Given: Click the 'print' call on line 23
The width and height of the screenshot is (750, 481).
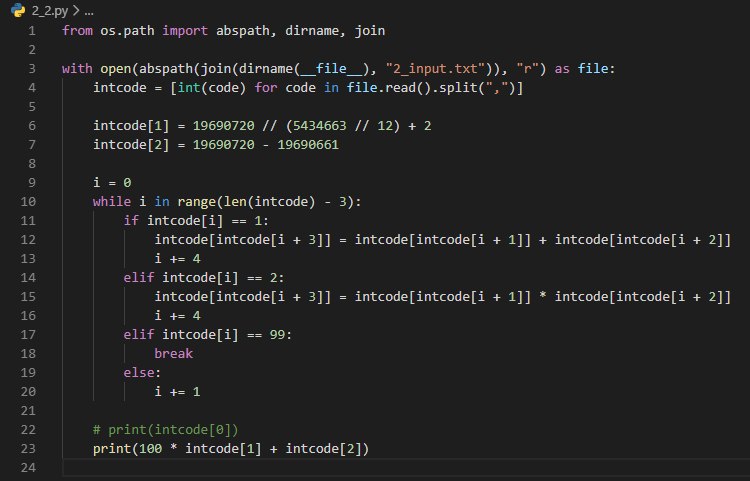Looking at the screenshot, I should (111, 449).
